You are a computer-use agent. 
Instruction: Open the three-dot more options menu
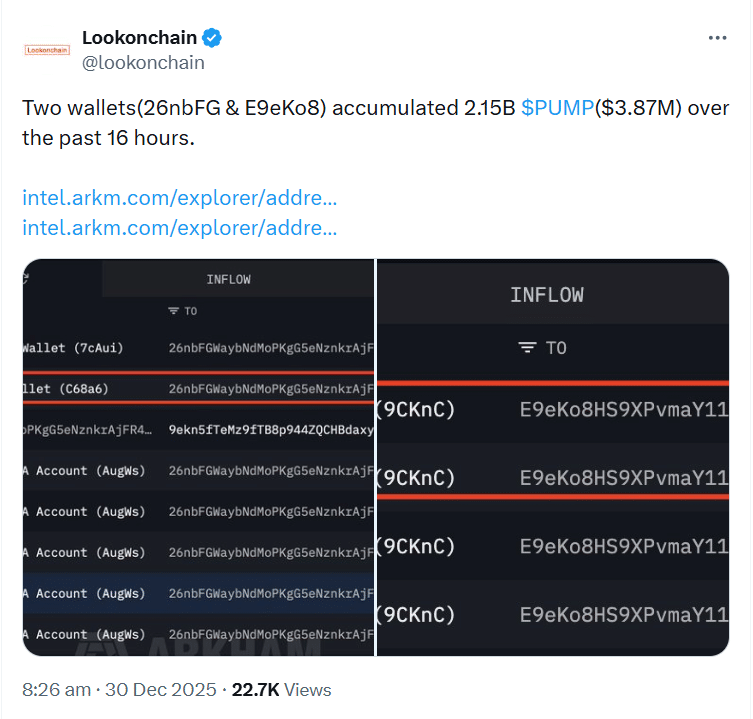click(717, 38)
